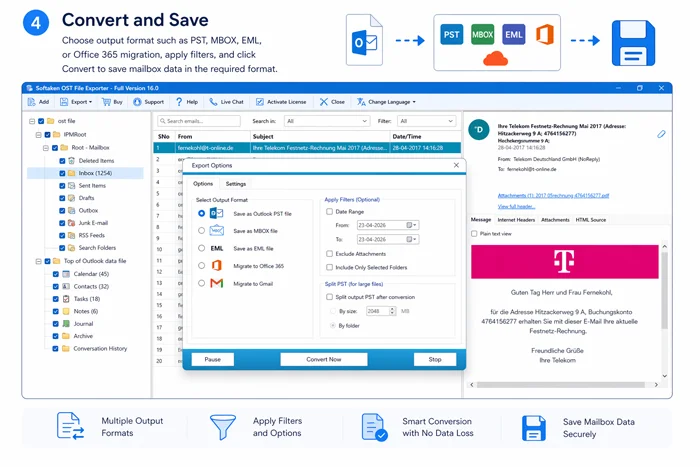Uncheck the Conversation History checkbox

tap(55, 349)
